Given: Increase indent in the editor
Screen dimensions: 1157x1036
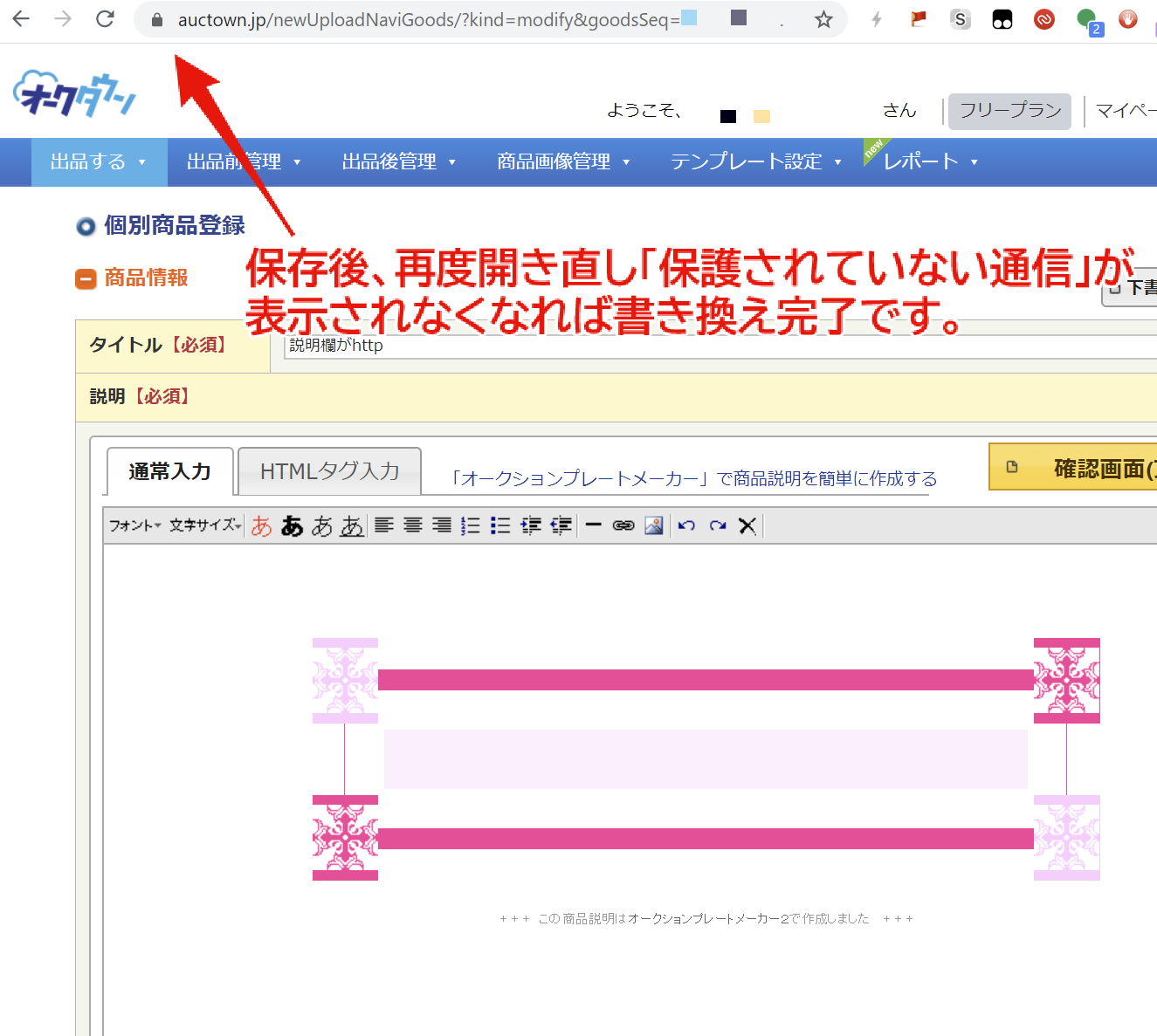Looking at the screenshot, I should 531,525.
